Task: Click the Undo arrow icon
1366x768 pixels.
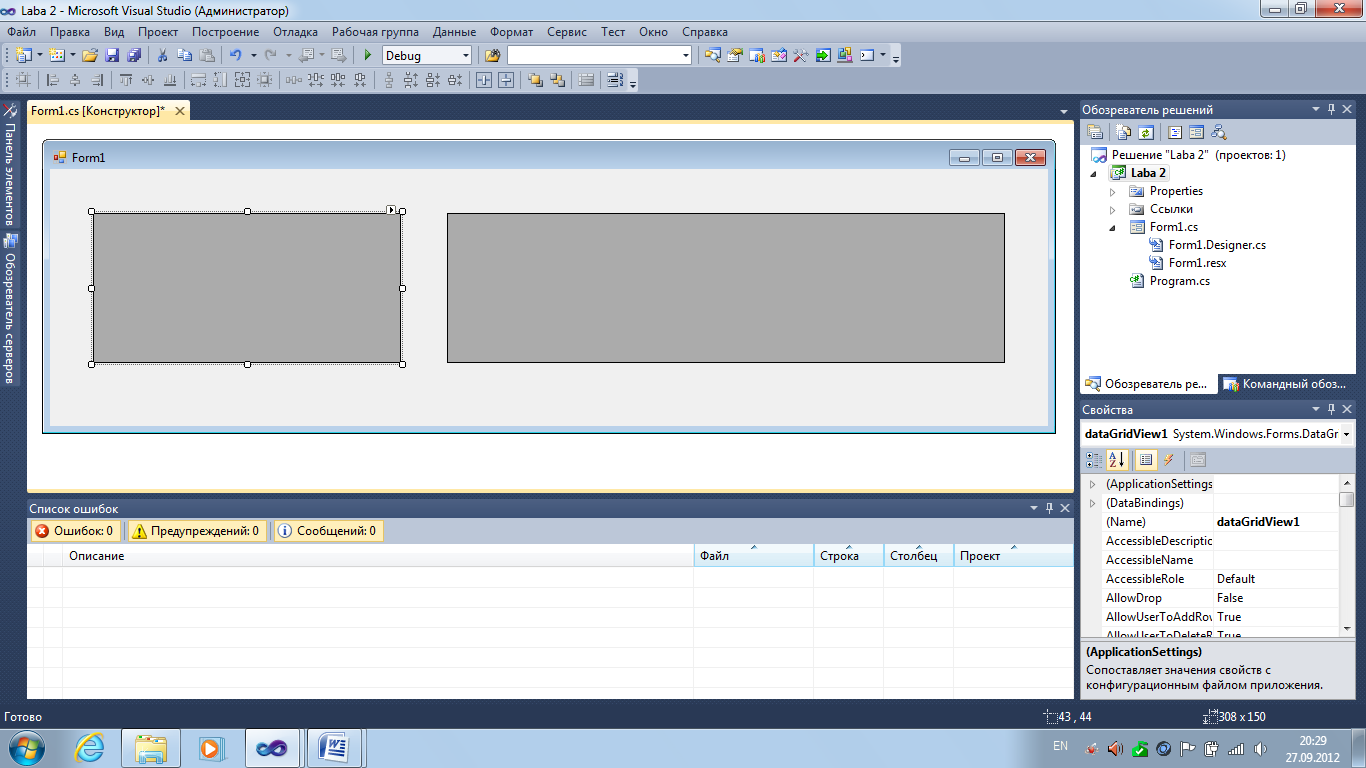Action: 235,56
